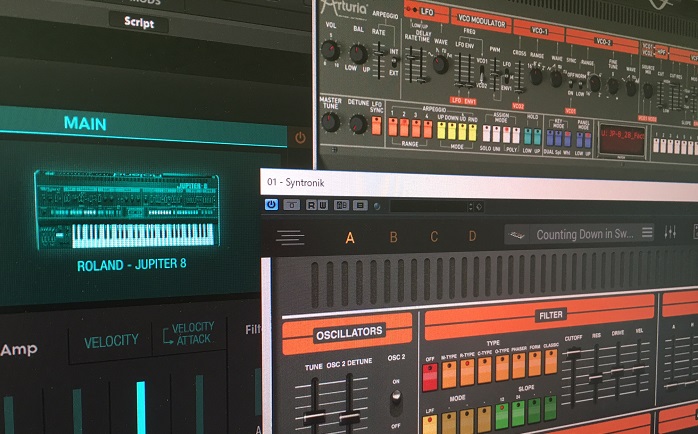
Task: Select FORM filter type button
Action: (x=535, y=363)
